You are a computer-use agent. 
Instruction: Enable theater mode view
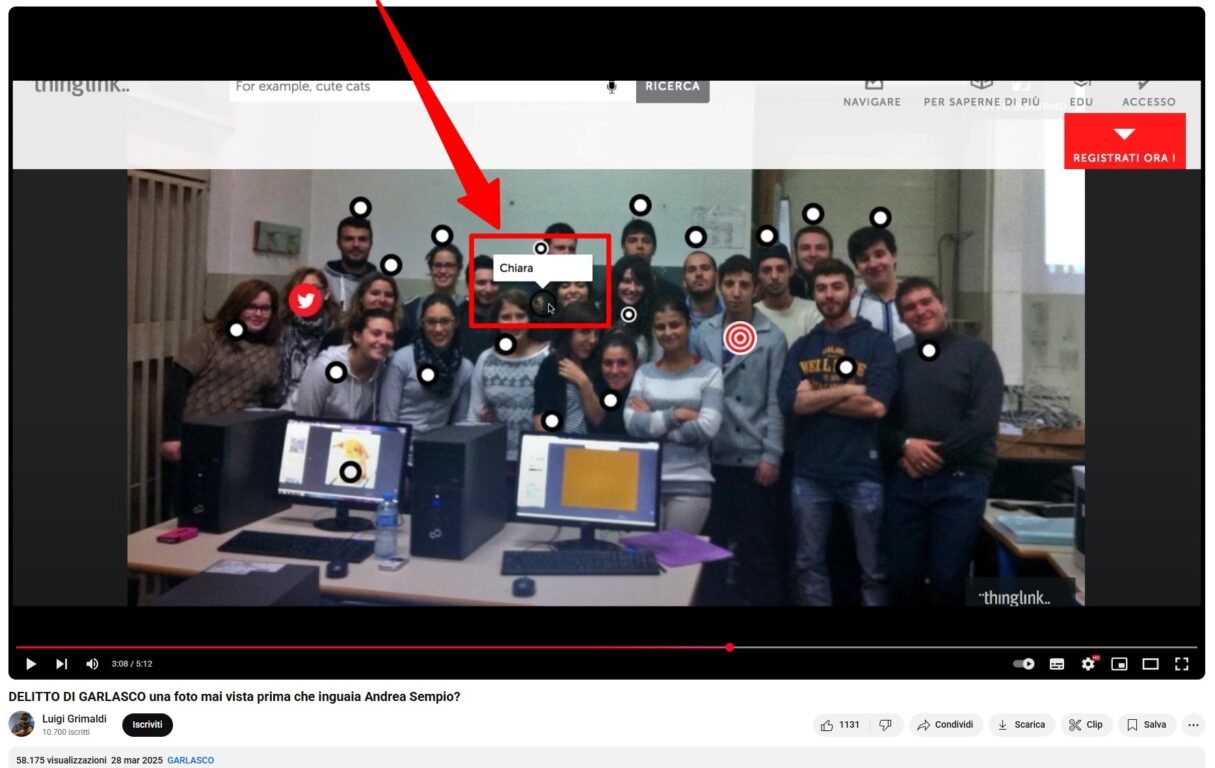pyautogui.click(x=1151, y=664)
